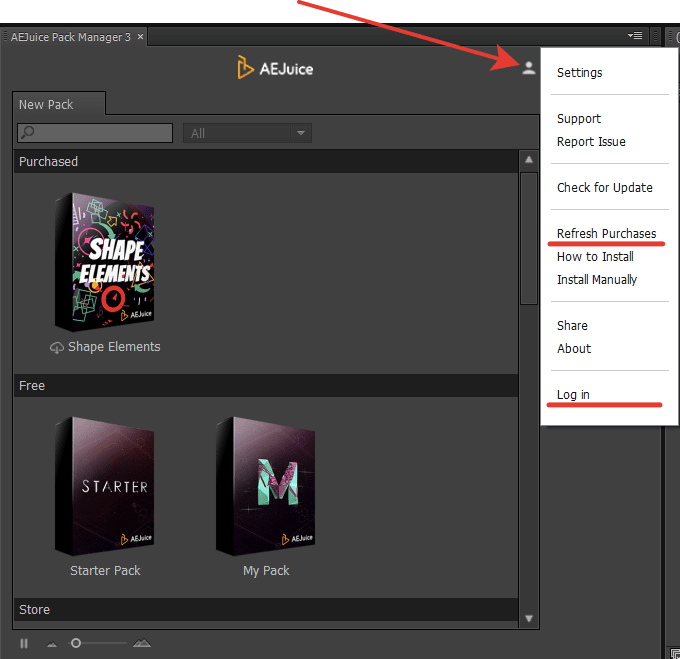This screenshot has height=659, width=680.
Task: Click the Purchased section header
Action: click(266, 162)
